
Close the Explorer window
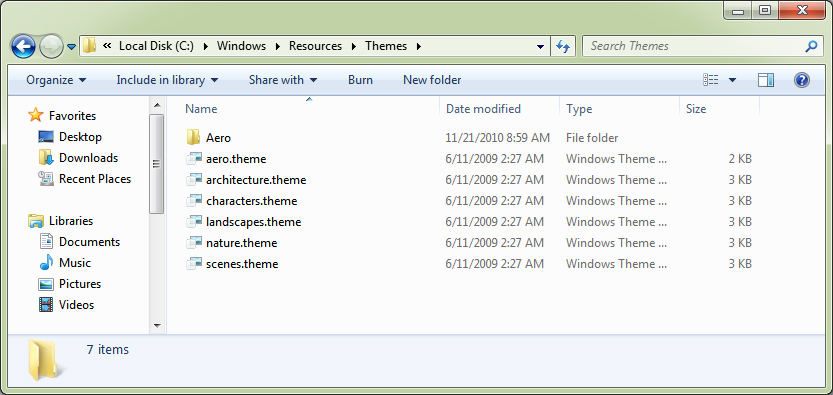pyautogui.click(x=802, y=10)
